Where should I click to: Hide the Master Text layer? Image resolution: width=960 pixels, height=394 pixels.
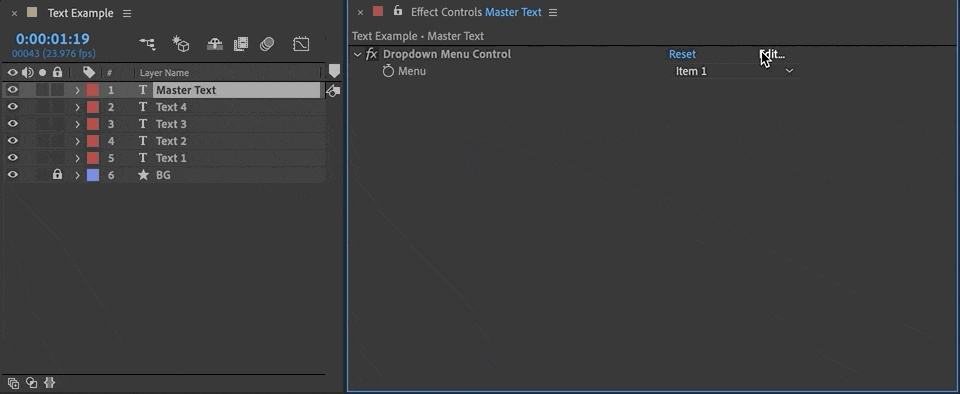point(13,90)
